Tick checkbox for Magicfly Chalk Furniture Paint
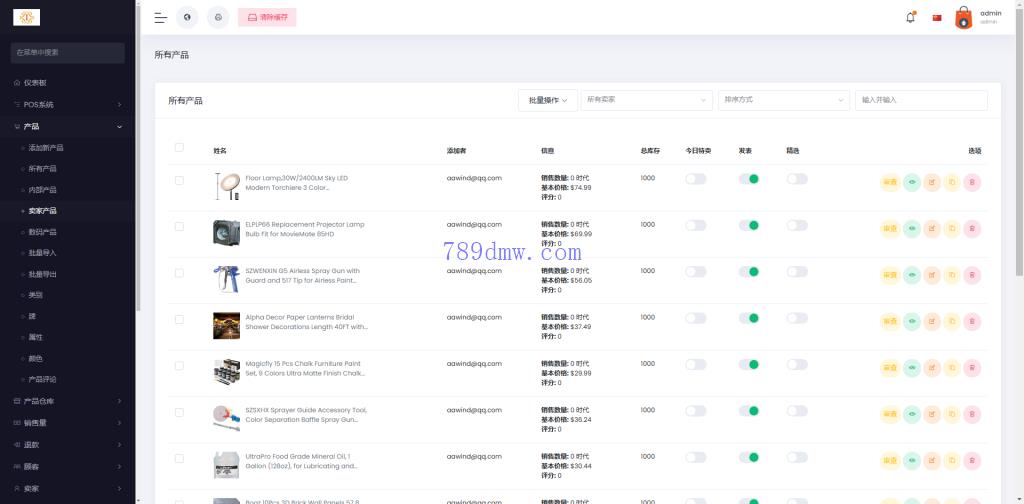Viewport: 1024px width, 504px height. point(179,366)
